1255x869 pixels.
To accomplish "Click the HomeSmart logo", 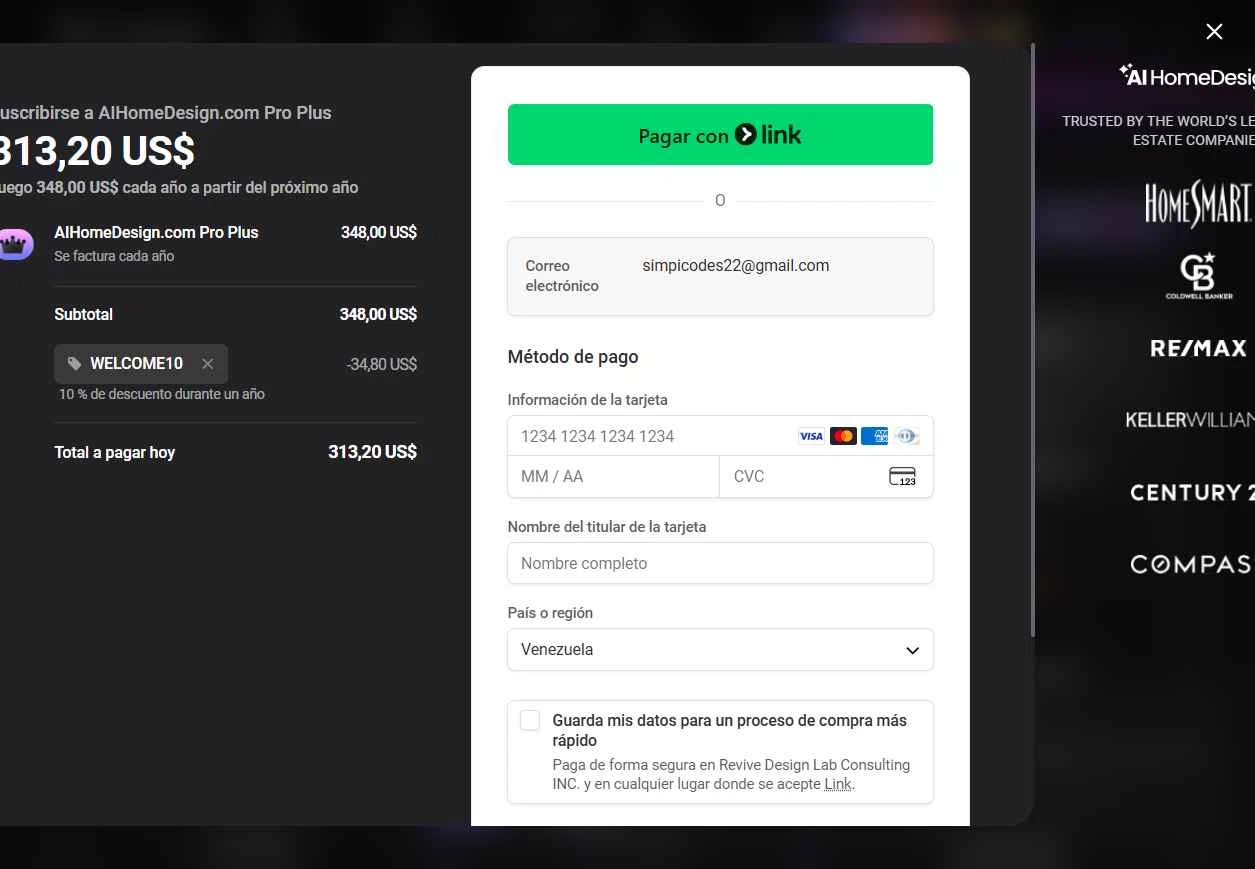I will (x=1199, y=204).
